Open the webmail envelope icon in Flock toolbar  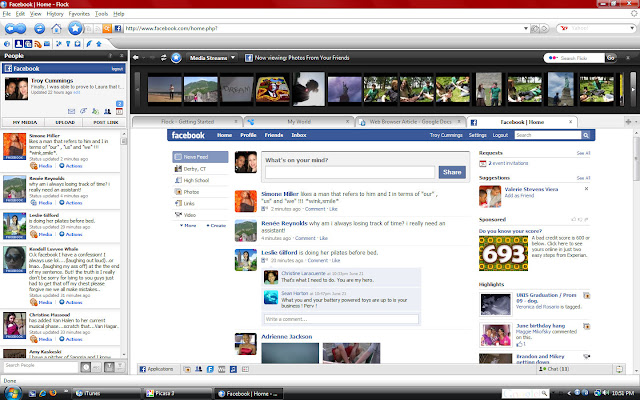point(47,44)
